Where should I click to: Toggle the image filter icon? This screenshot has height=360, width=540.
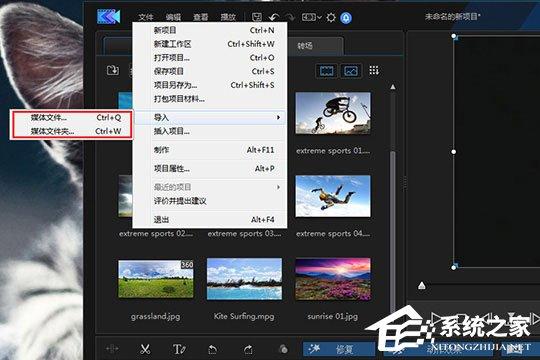pos(351,71)
